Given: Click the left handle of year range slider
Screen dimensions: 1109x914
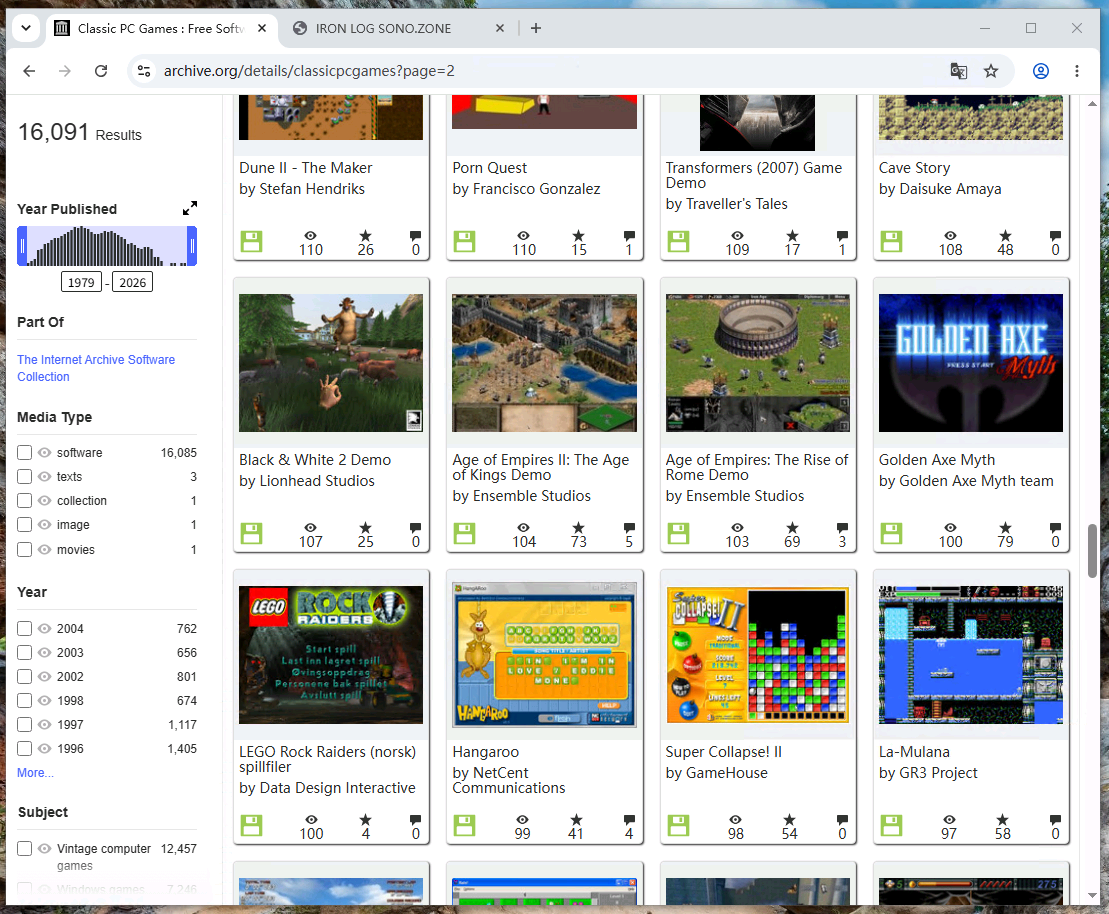Looking at the screenshot, I should (x=22, y=246).
